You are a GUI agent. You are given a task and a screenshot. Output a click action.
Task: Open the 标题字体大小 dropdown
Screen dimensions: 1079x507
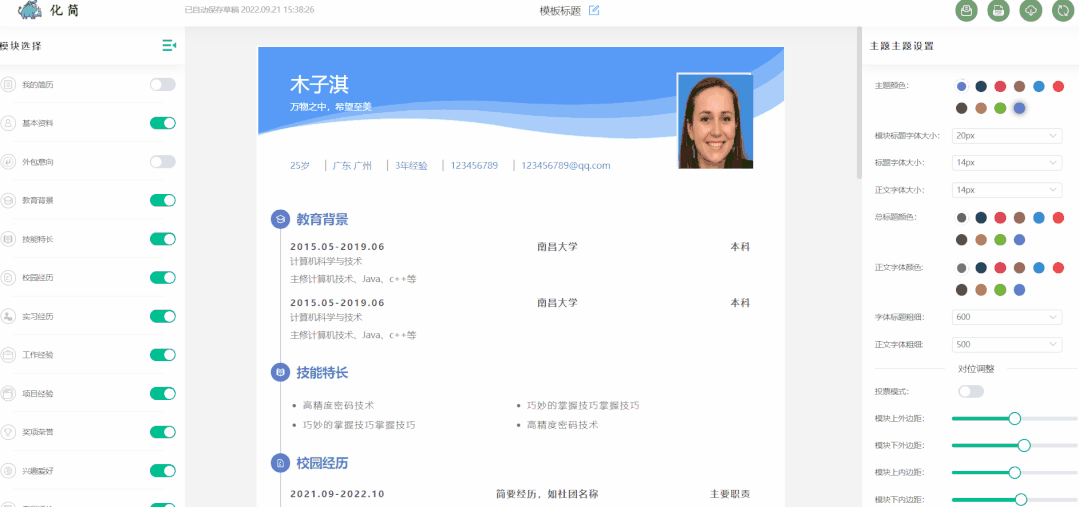tap(1007, 163)
